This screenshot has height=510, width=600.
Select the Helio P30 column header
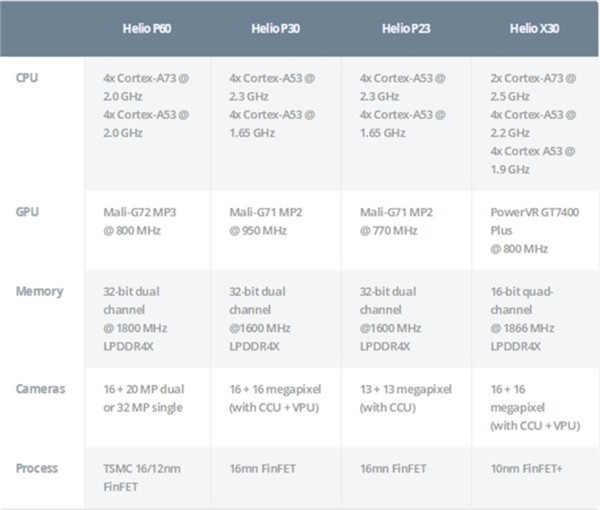pyautogui.click(x=277, y=29)
